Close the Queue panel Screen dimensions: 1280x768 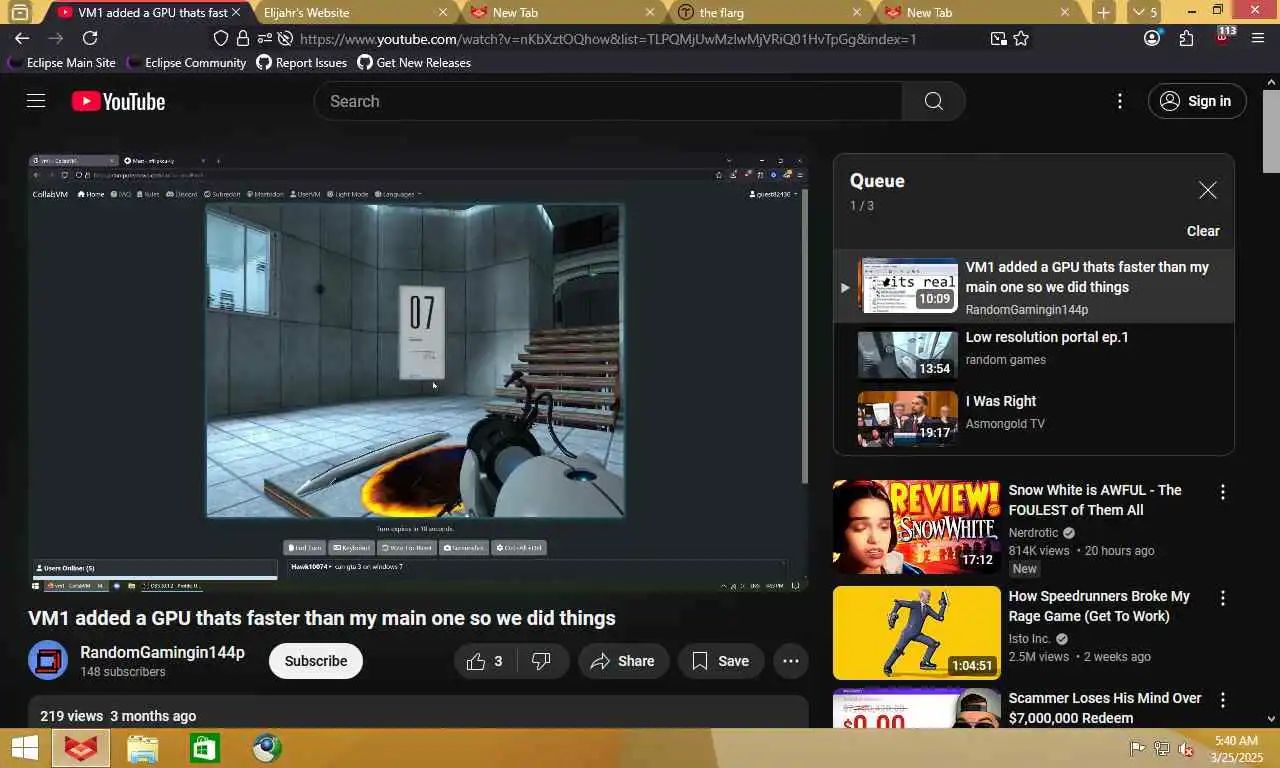point(1208,190)
